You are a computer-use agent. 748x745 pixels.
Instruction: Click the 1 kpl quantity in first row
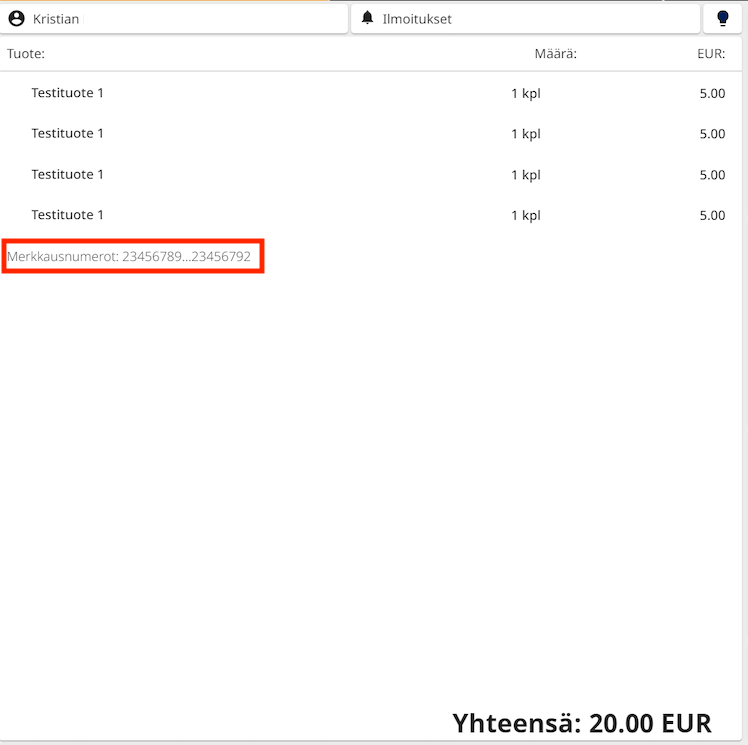525,93
